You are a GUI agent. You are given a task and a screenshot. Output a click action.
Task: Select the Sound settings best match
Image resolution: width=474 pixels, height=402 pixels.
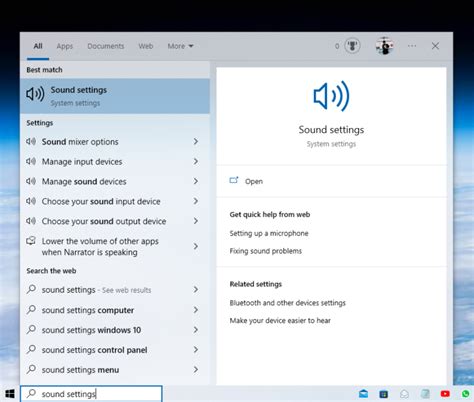(115, 96)
